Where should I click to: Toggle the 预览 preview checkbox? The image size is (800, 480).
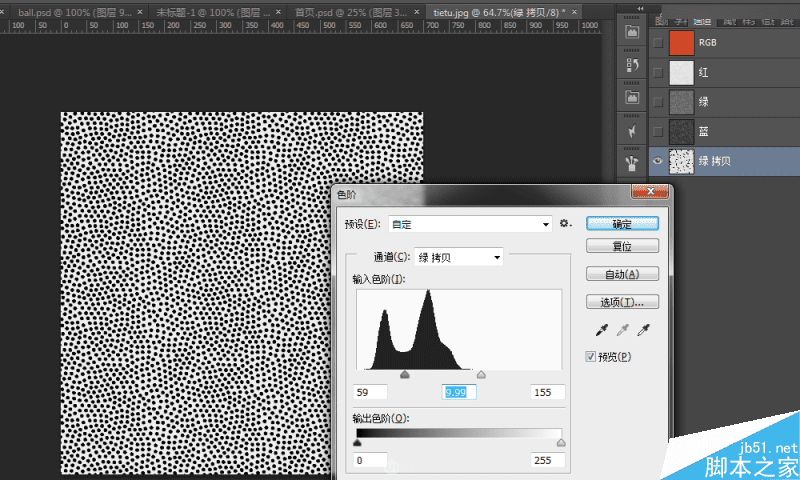coord(591,356)
